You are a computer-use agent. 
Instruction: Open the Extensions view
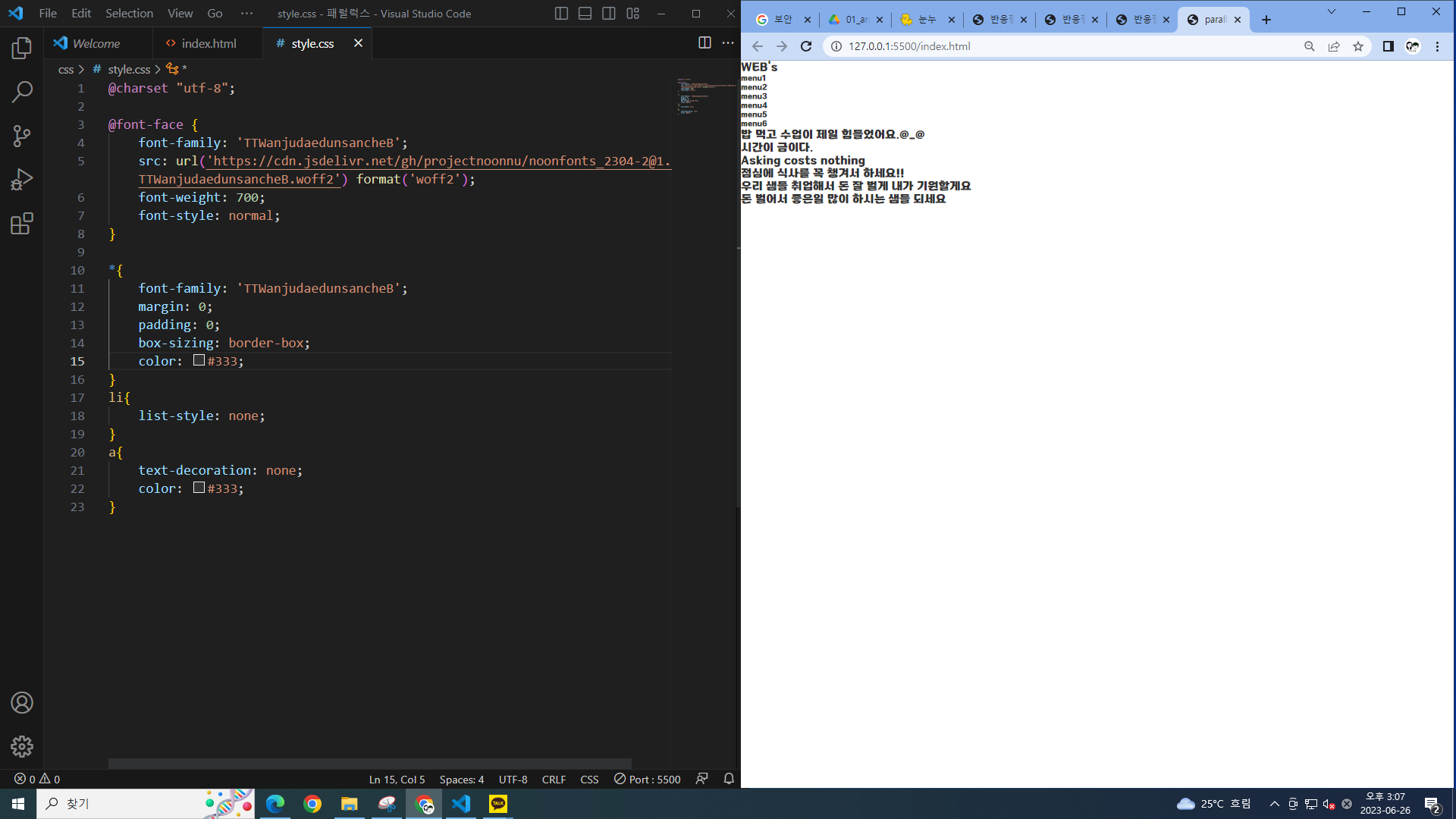[x=22, y=224]
